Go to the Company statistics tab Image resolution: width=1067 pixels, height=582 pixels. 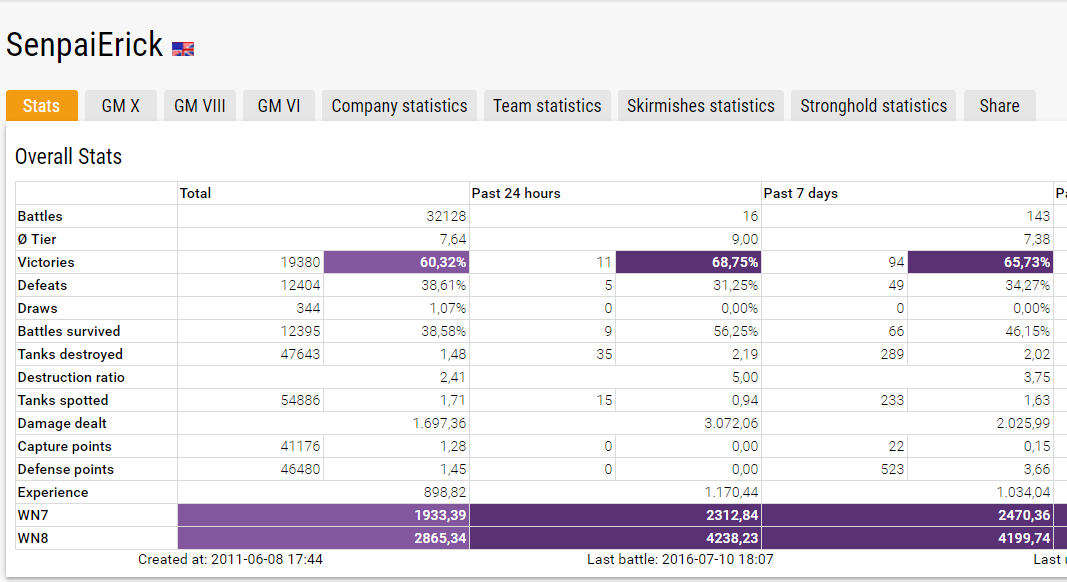[399, 106]
